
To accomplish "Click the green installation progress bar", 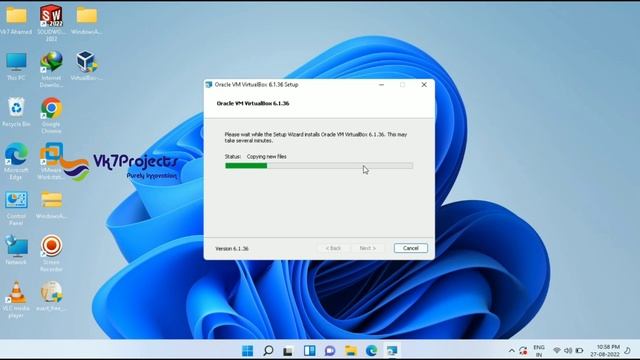I will (319, 165).
